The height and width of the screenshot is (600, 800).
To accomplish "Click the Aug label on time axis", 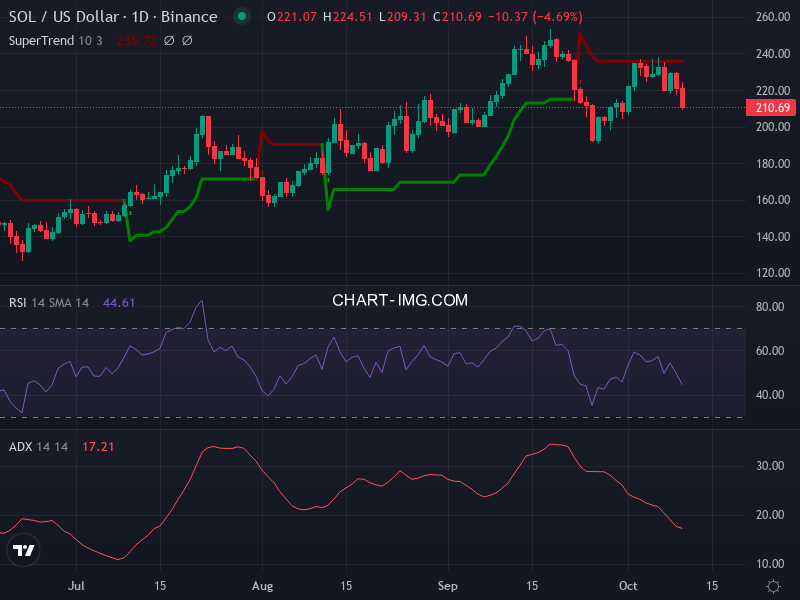I will tap(262, 584).
